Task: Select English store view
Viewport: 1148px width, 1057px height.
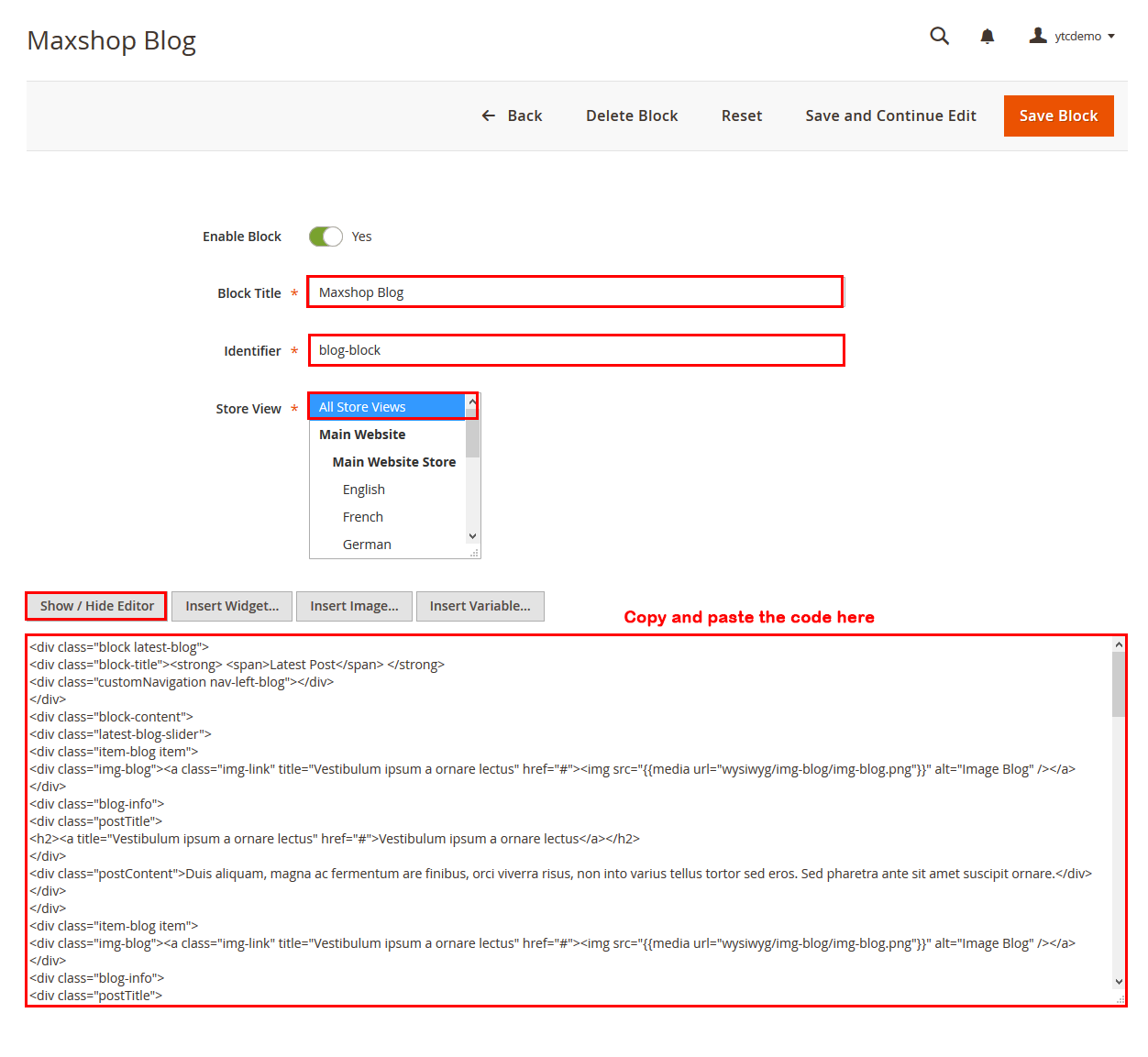Action: 364,490
